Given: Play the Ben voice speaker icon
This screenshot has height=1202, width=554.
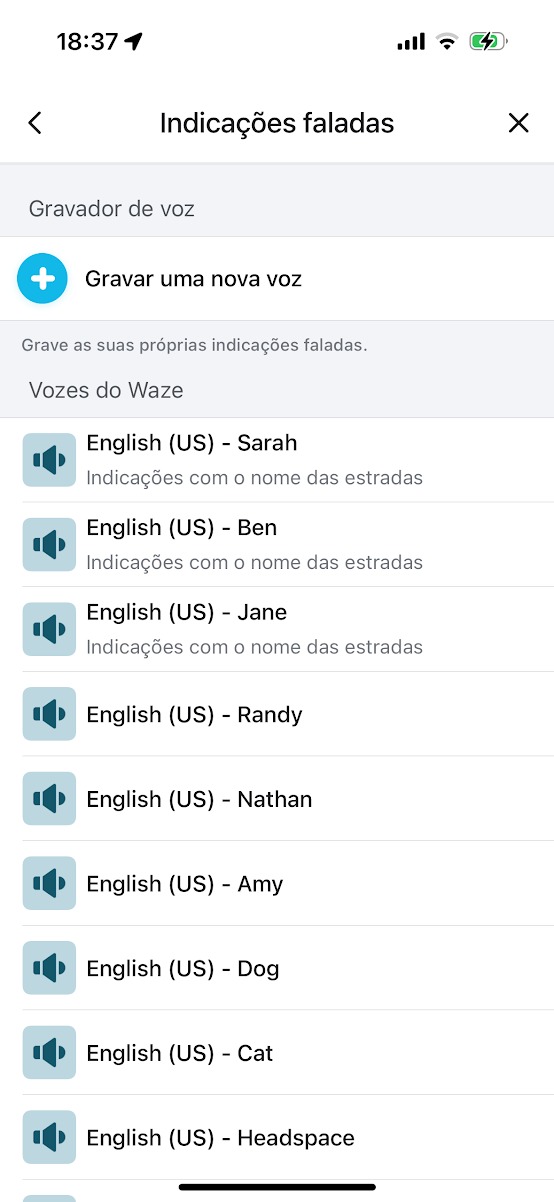Looking at the screenshot, I should 49,545.
